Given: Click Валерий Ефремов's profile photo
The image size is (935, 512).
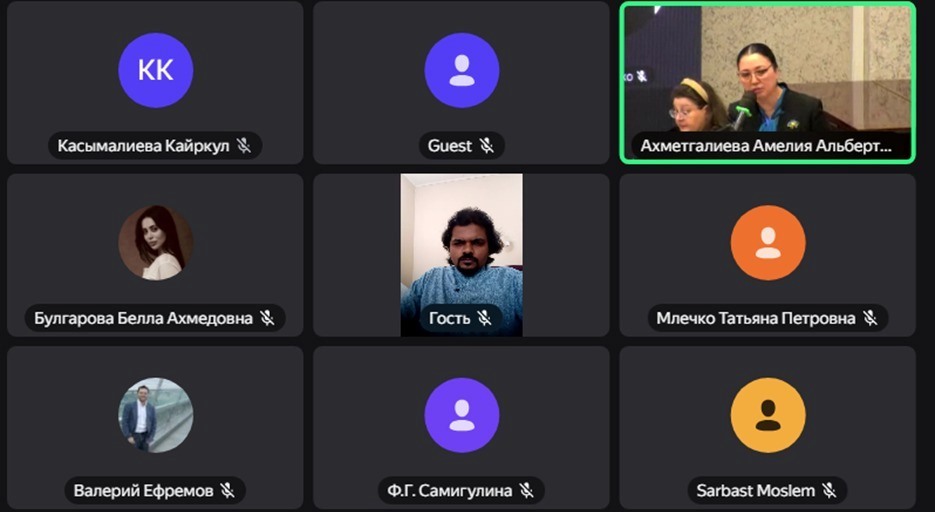Looking at the screenshot, I should click(156, 415).
